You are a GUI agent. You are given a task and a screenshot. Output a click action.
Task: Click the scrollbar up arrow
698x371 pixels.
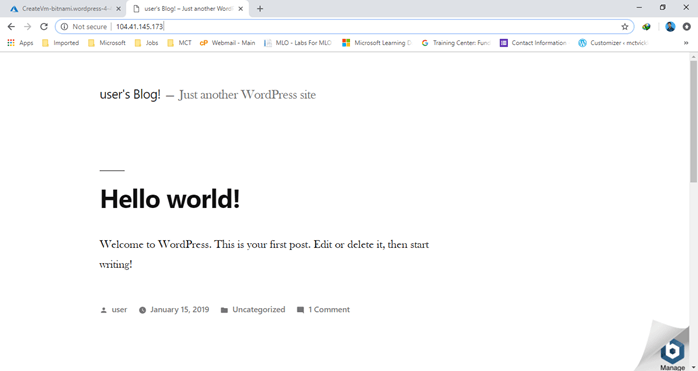pos(694,57)
